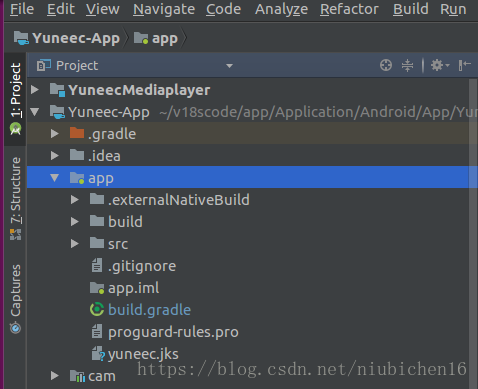Expand the .idea folder
Image resolution: width=478 pixels, height=389 pixels.
click(x=55, y=156)
